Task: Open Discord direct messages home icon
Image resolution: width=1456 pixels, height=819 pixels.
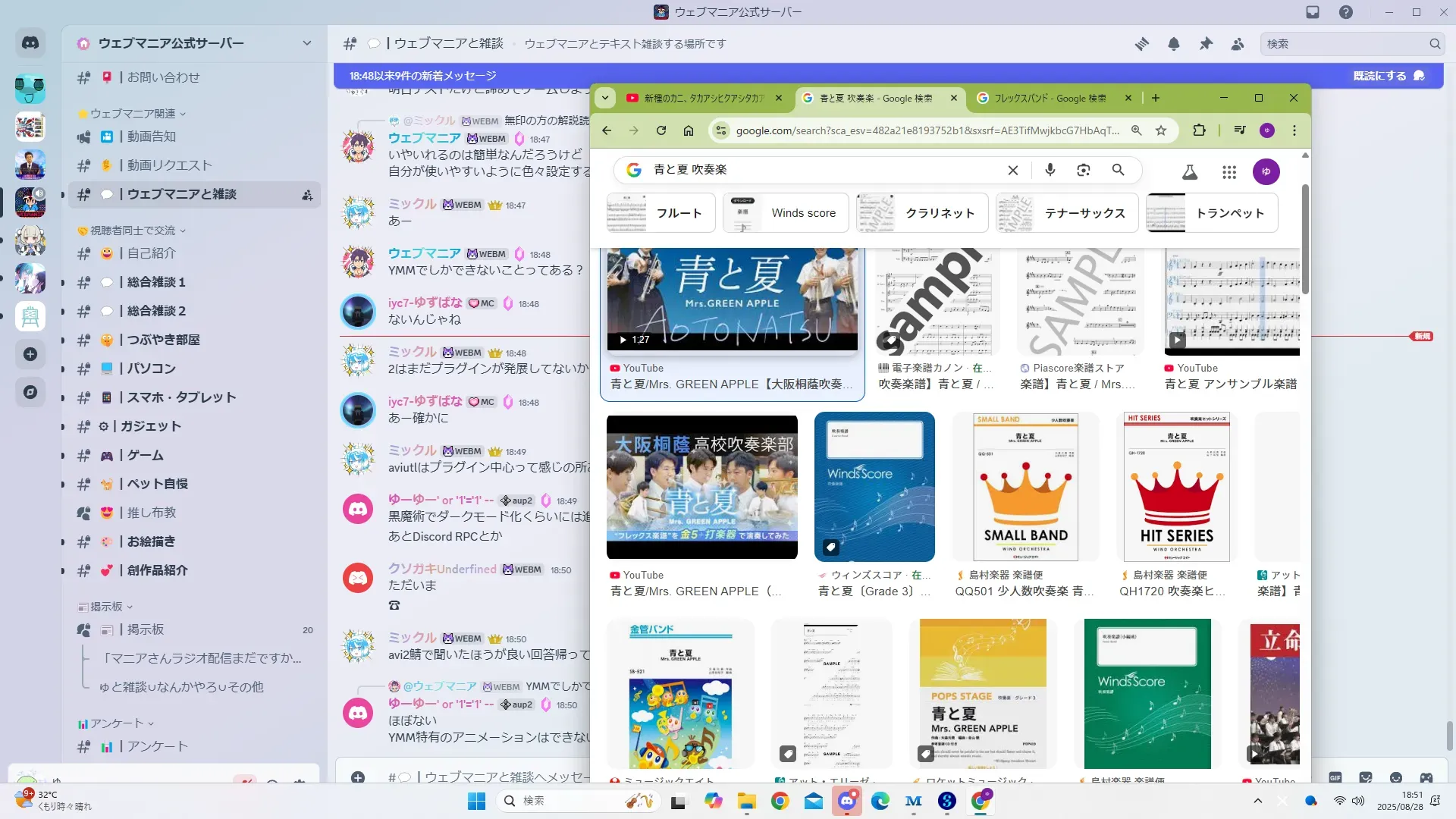Action: point(30,43)
